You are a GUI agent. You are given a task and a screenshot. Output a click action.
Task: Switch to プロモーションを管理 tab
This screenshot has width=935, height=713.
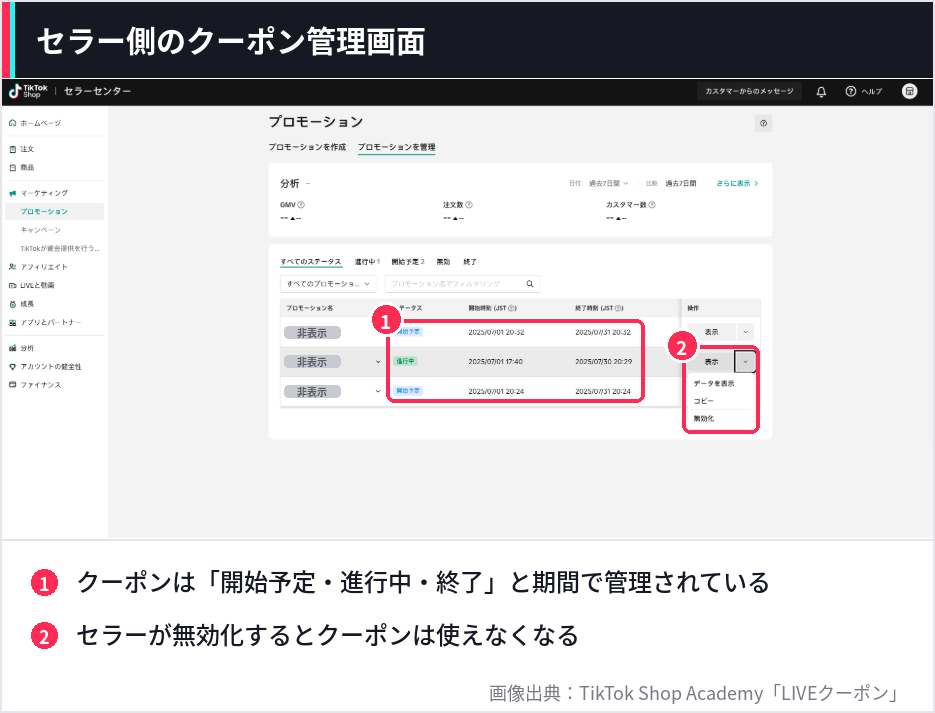tap(397, 147)
